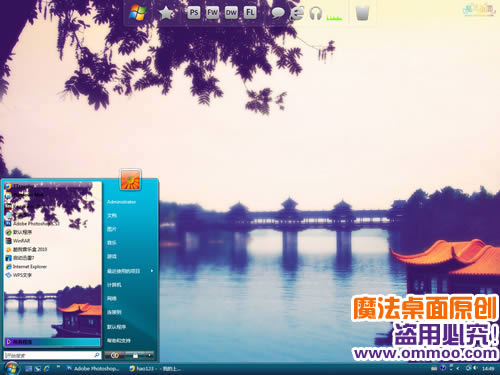The height and width of the screenshot is (375, 500).
Task: Open 音乐 in the Start menu
Action: pyautogui.click(x=112, y=243)
